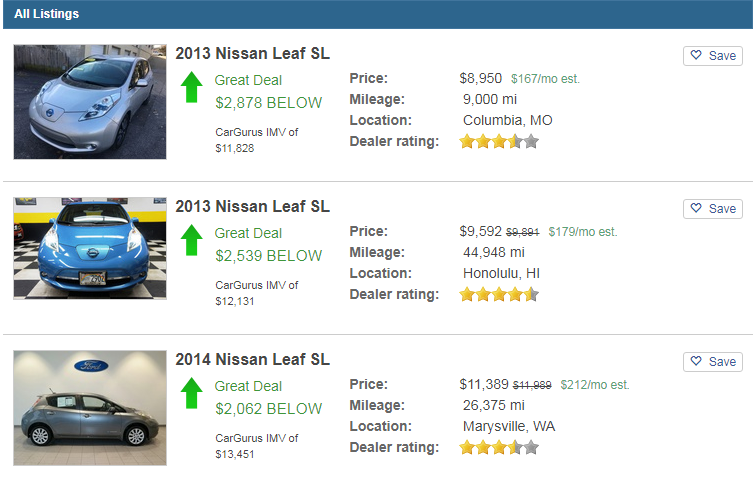Click green arrow on Columbia, MO listing
This screenshot has width=753, height=487.
click(191, 88)
